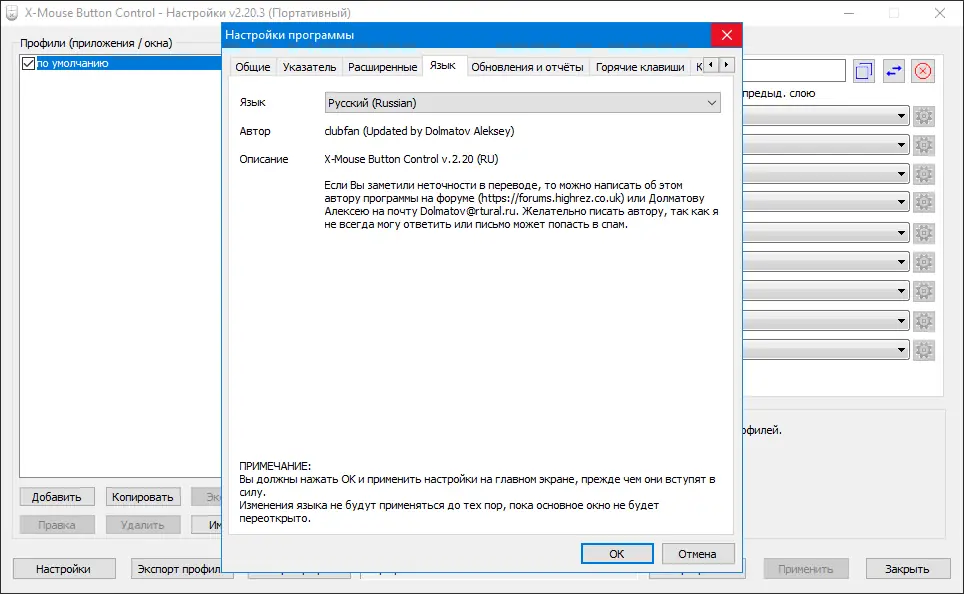Switch to the Указатель tab

tap(309, 67)
